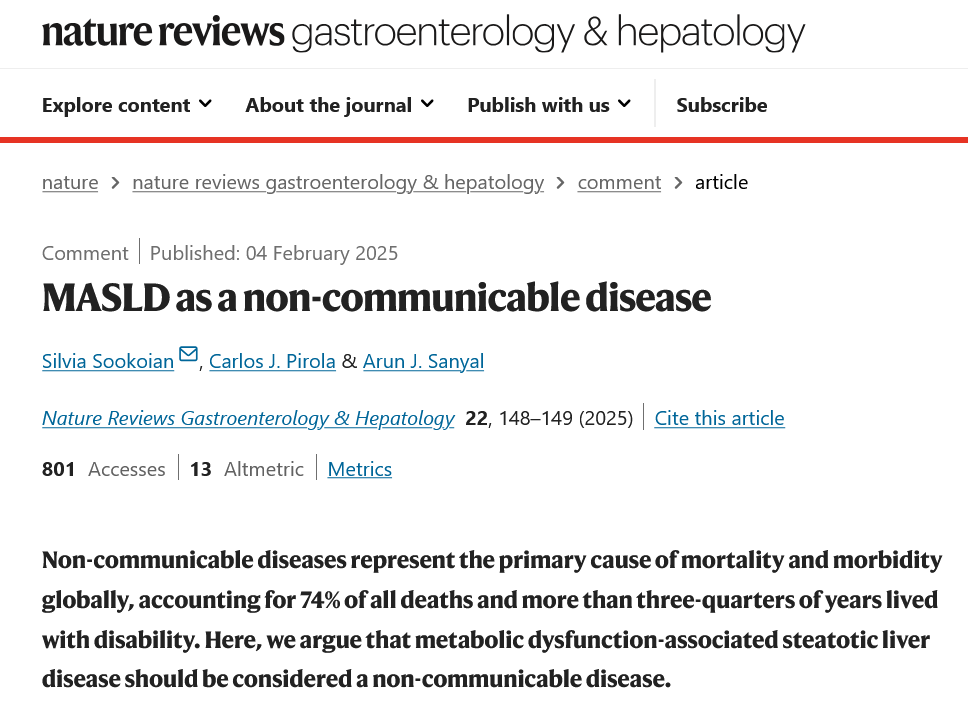
Task: Go to nature breadcrumb home link
Action: point(70,182)
